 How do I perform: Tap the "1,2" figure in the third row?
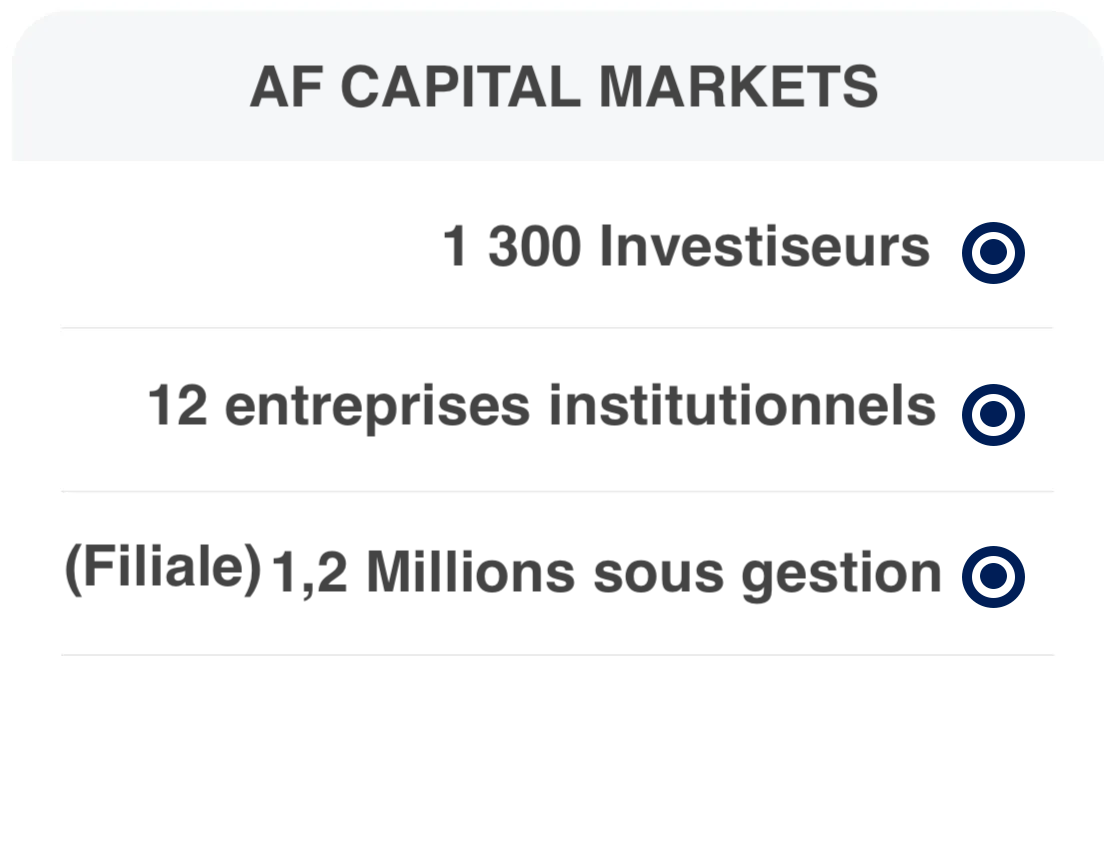point(309,573)
